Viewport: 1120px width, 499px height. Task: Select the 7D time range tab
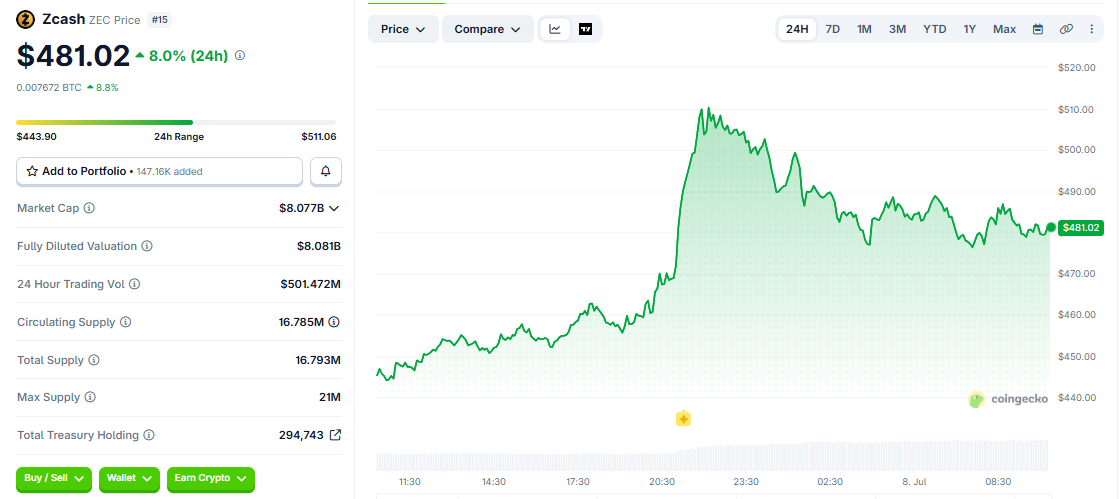click(833, 29)
